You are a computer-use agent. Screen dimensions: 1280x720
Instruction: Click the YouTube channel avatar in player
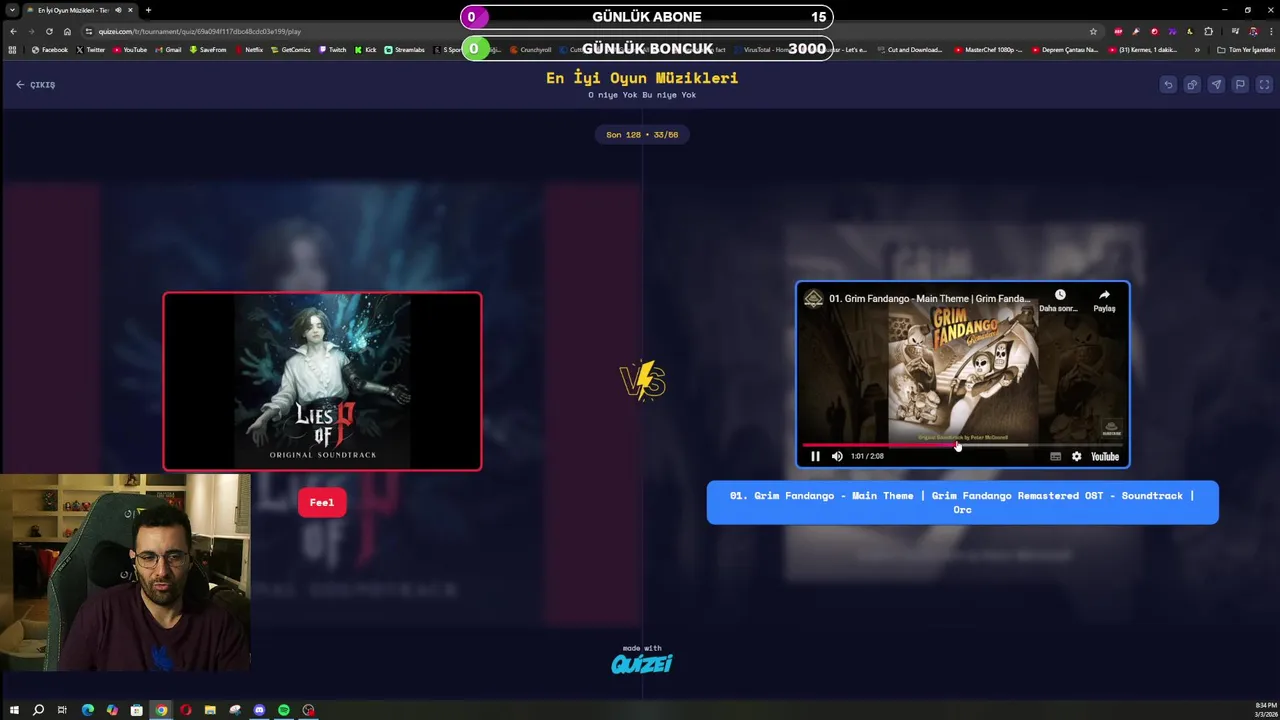coord(814,299)
